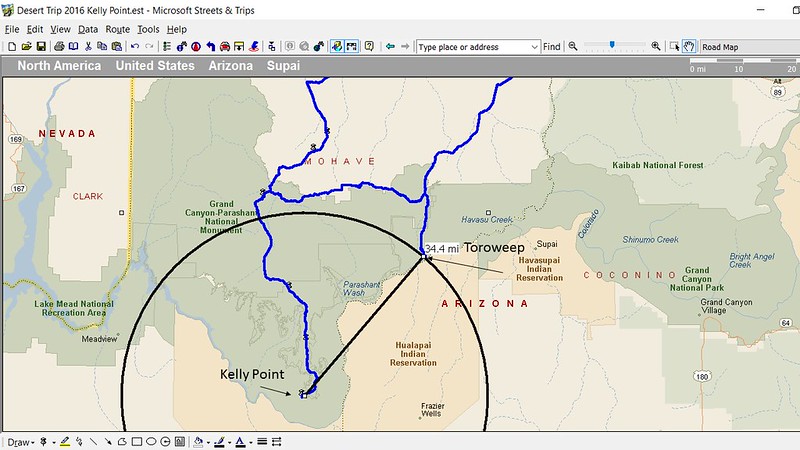Screen dimensions: 800x450
Task: Click the import data download icon
Action: (x=239, y=46)
